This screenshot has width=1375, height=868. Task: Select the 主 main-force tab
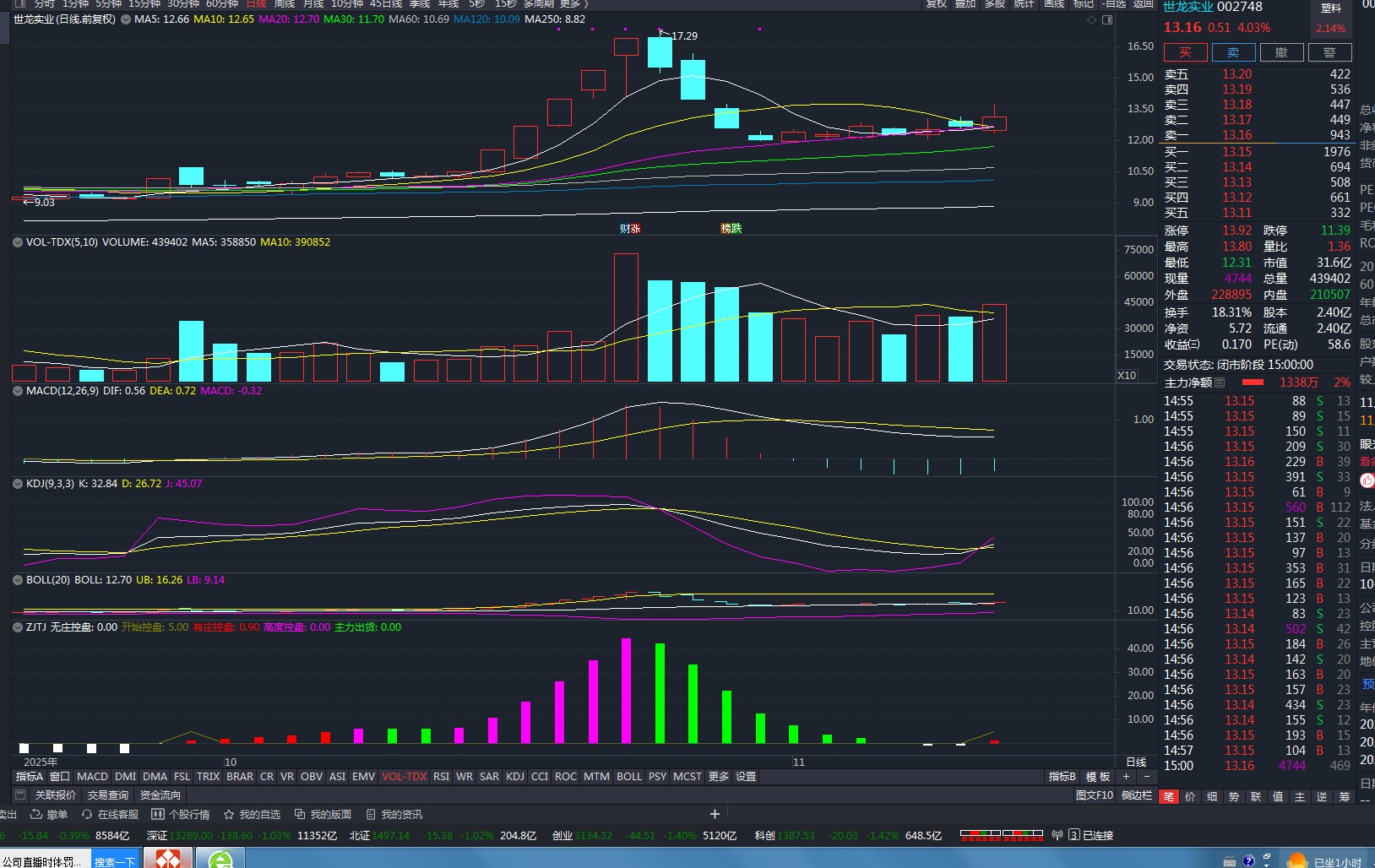coord(1300,796)
